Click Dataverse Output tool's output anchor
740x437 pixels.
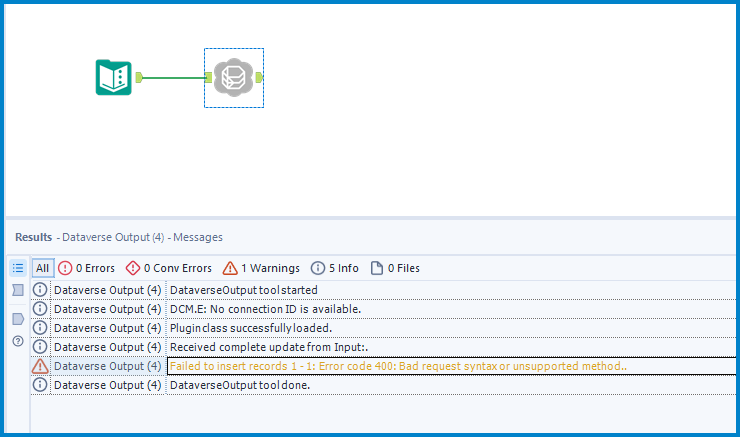[259, 77]
